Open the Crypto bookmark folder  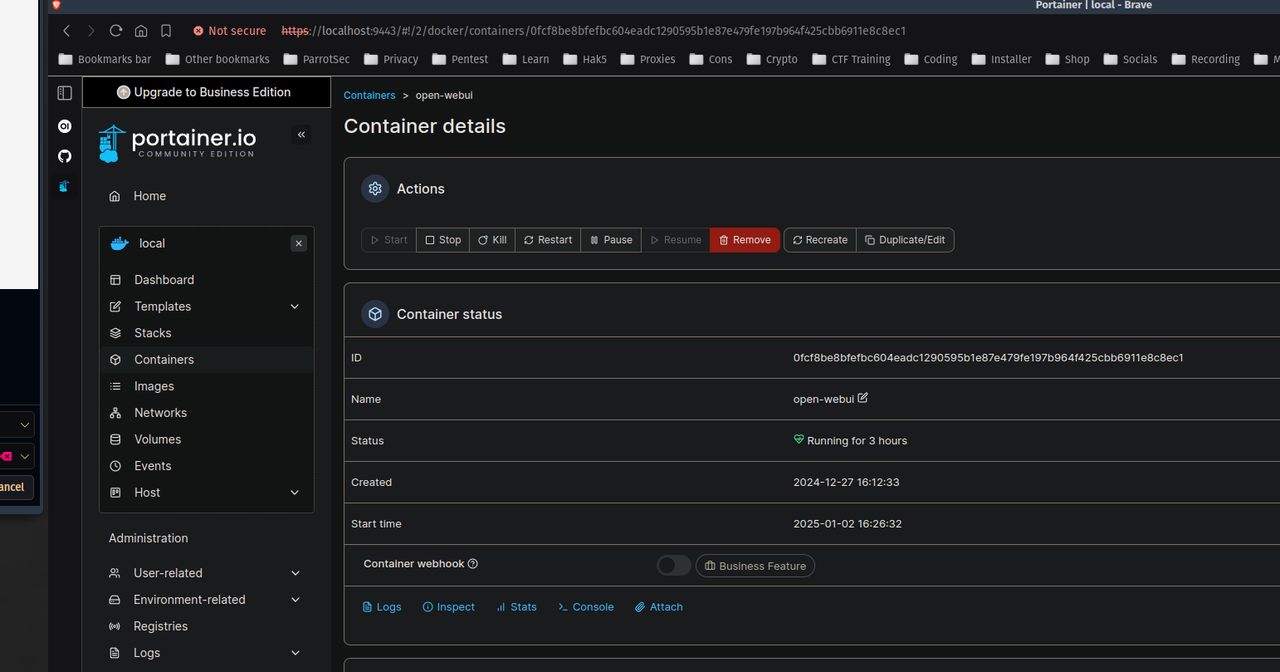coord(772,59)
